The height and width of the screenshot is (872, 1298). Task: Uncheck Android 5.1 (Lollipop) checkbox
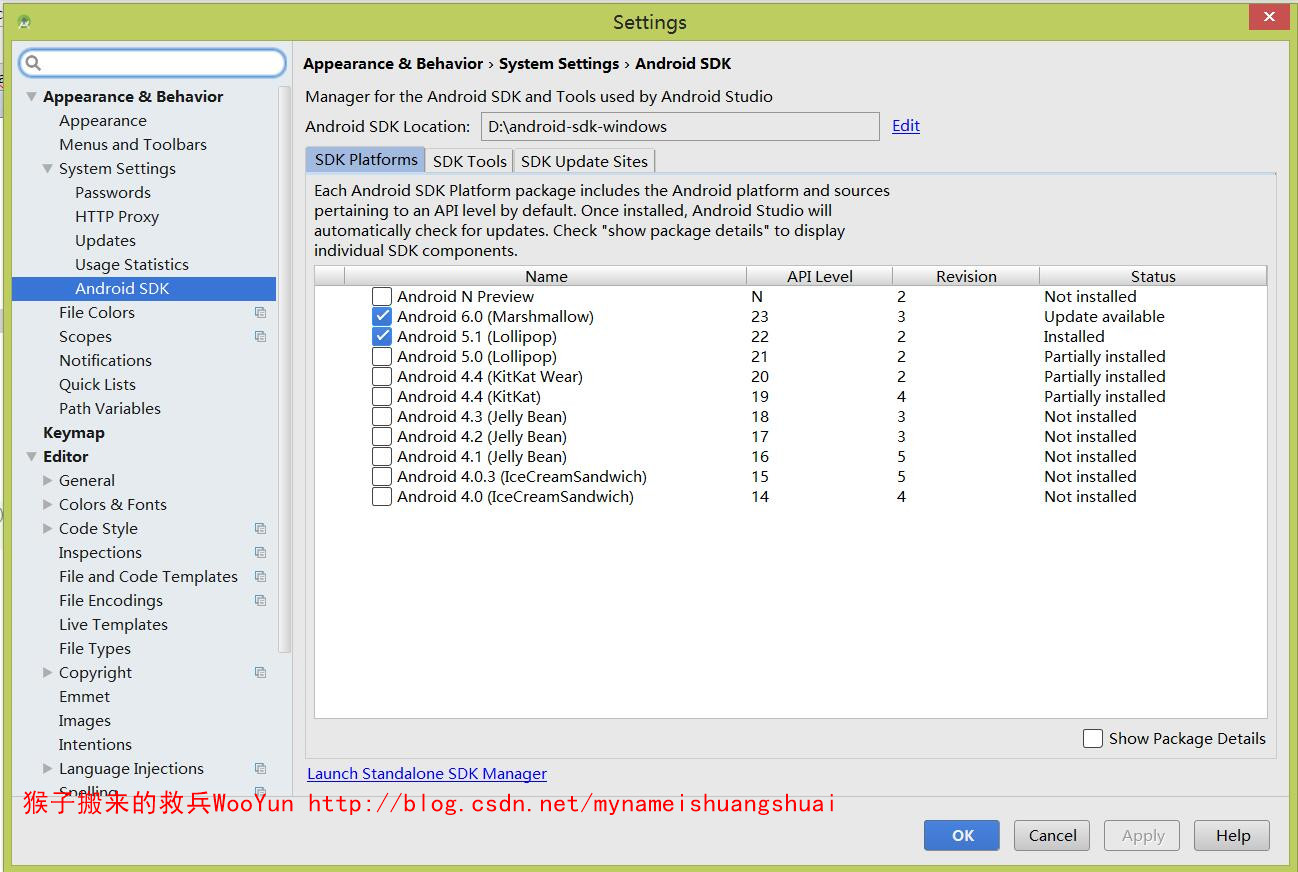pyautogui.click(x=382, y=336)
